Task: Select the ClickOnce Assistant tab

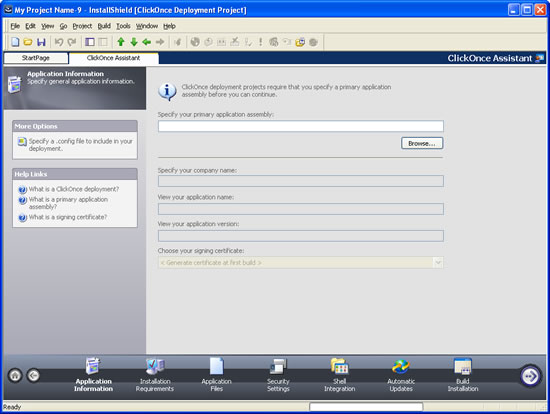Action: pos(113,58)
